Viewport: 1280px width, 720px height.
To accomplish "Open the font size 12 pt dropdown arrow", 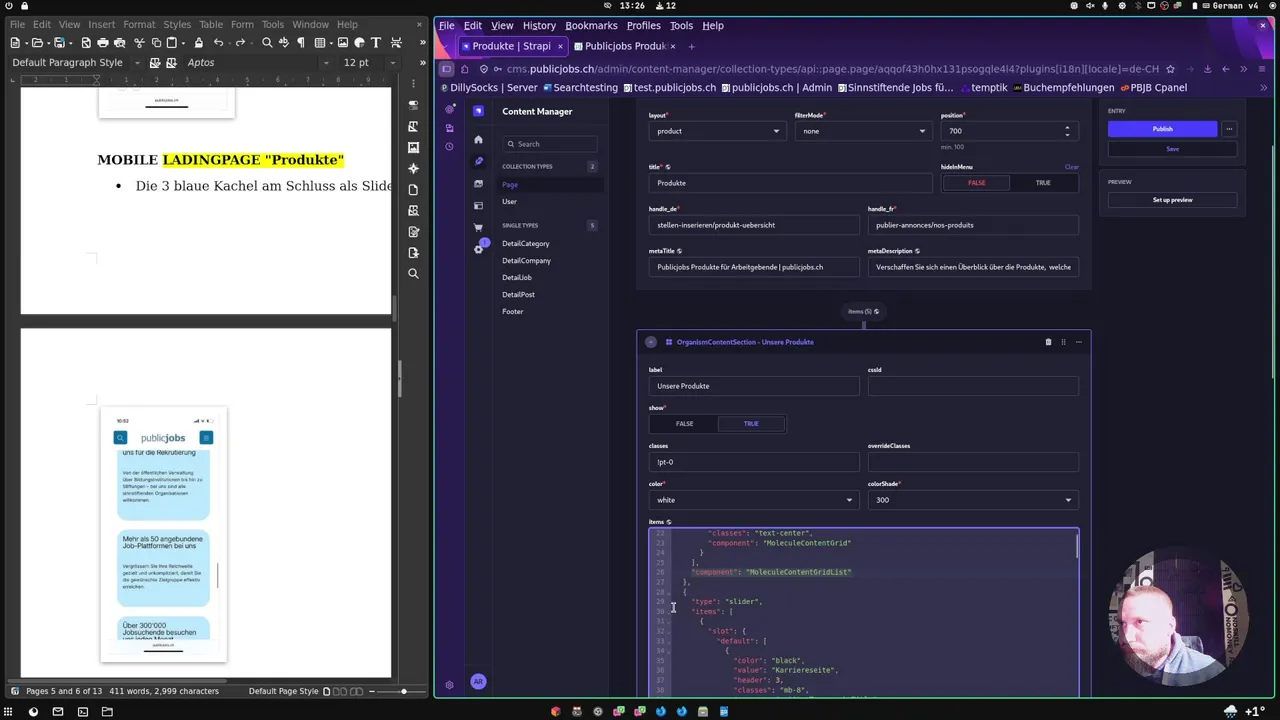I will coord(392,62).
